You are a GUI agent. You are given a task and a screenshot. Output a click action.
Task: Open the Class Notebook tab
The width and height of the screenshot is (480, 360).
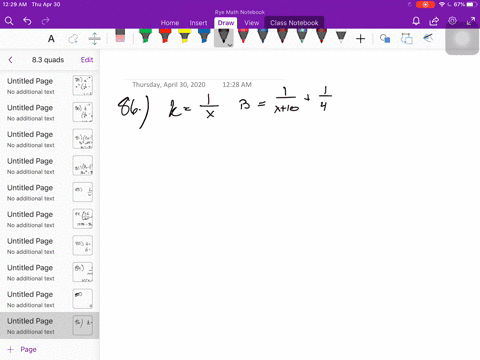[294, 23]
